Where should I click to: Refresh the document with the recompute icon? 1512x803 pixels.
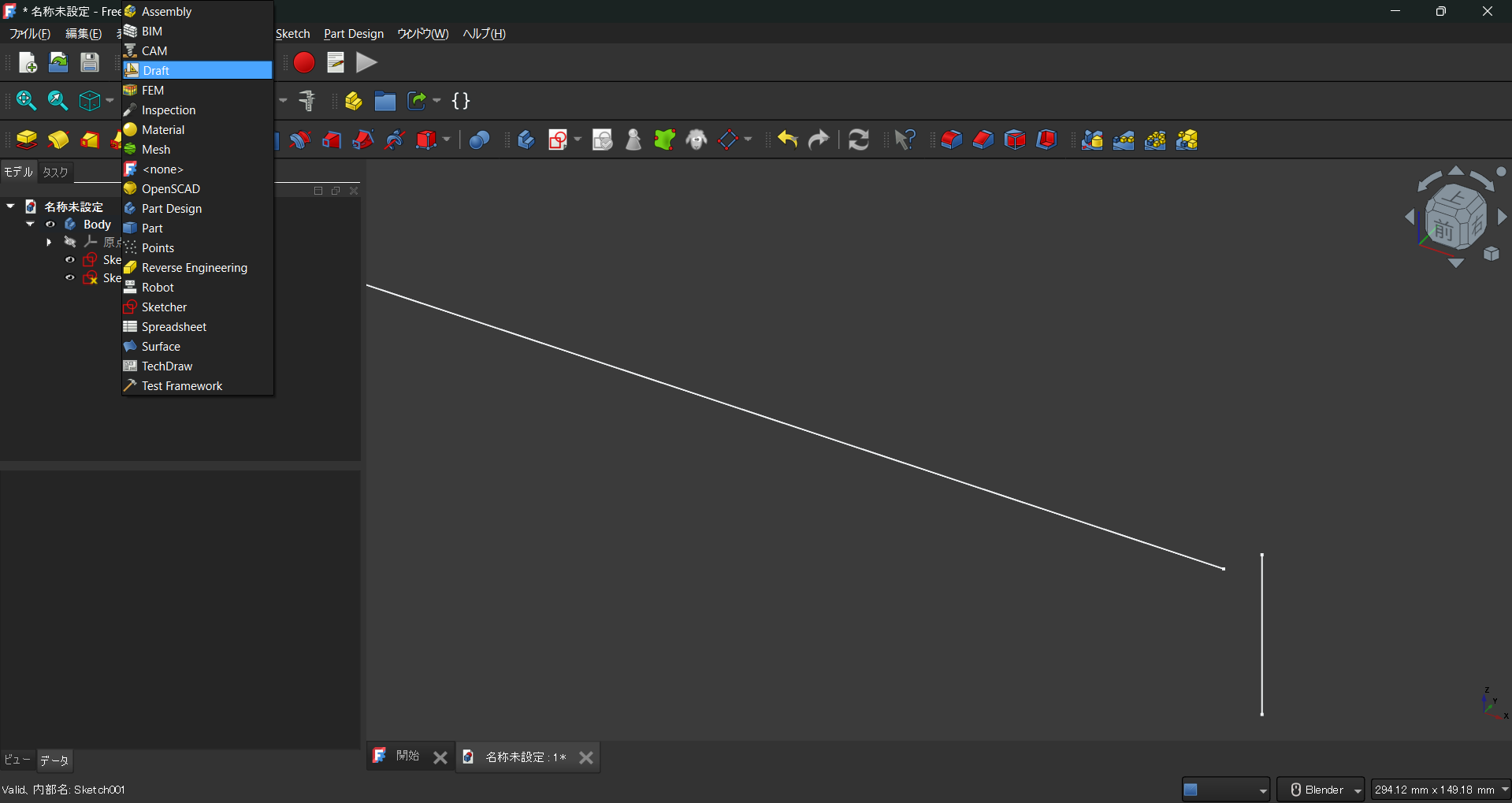pyautogui.click(x=859, y=140)
